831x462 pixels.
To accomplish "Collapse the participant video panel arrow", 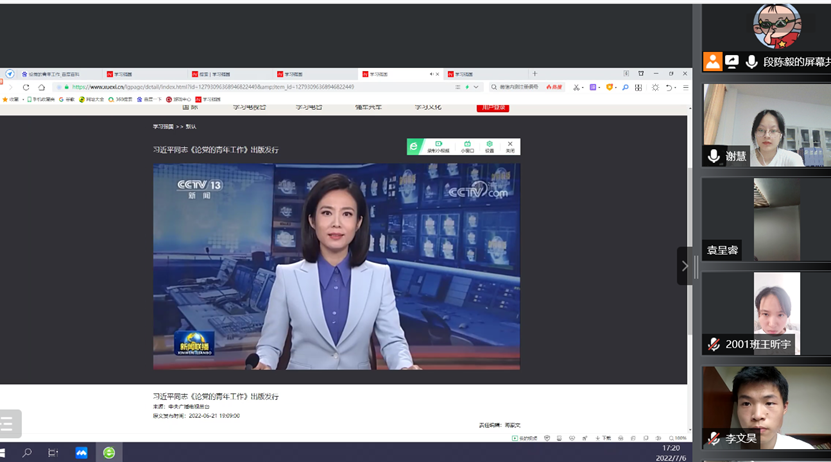I will point(685,266).
